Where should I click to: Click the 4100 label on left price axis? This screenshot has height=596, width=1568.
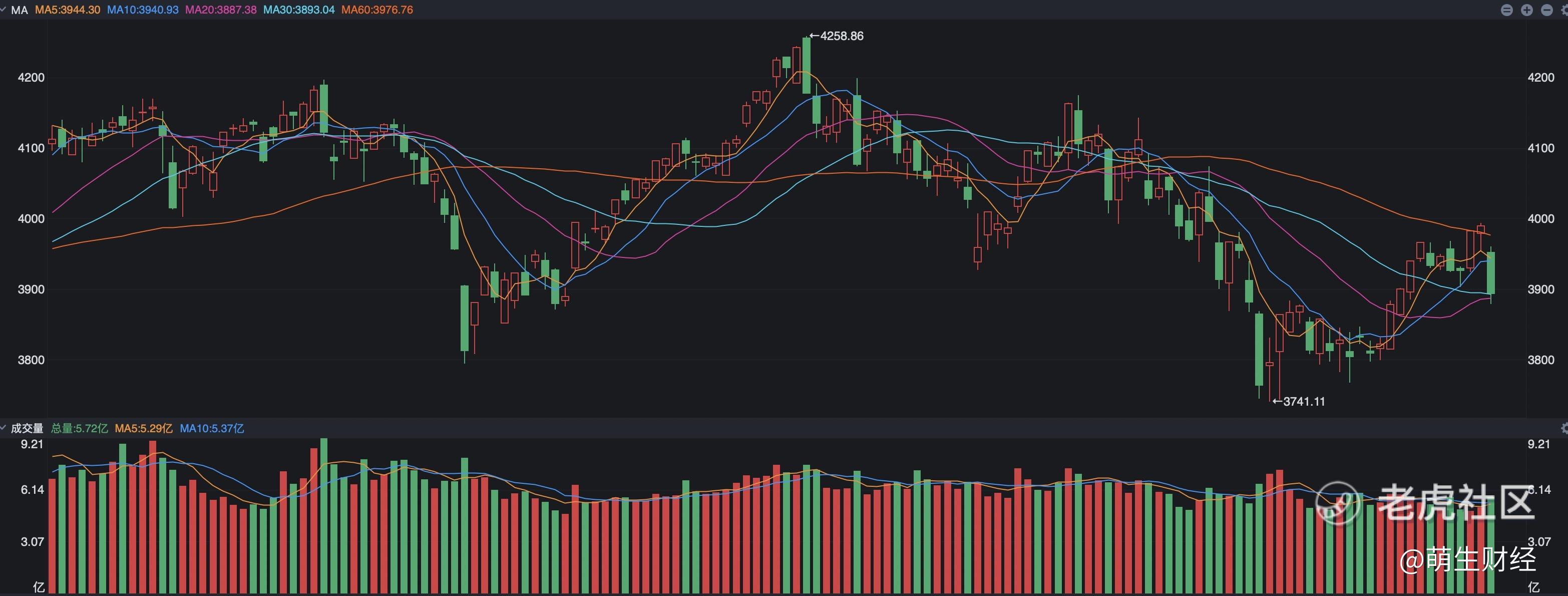coord(31,148)
